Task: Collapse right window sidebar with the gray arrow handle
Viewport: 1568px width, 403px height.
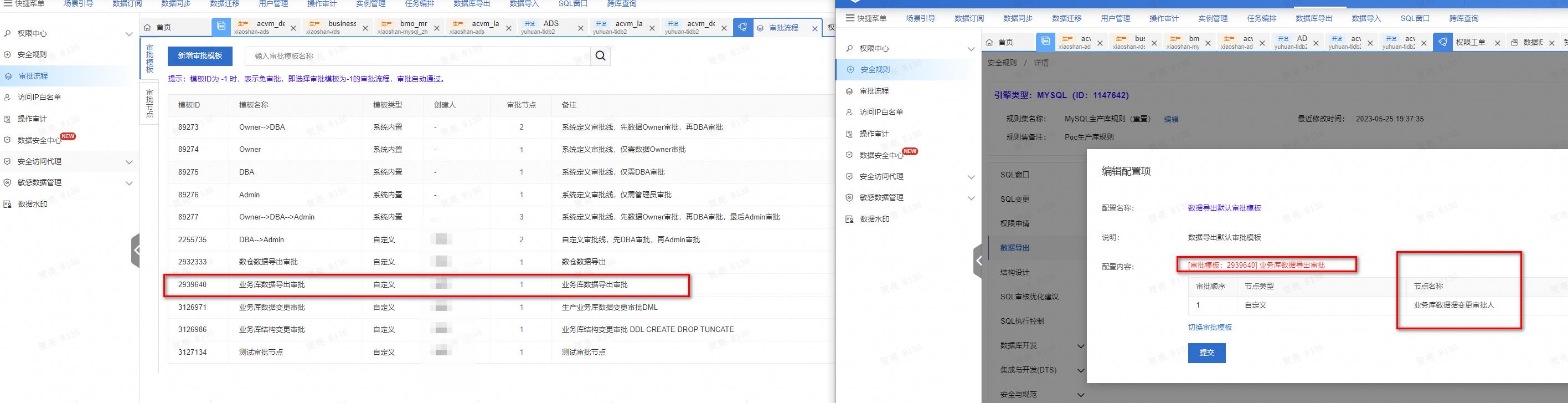Action: point(978,261)
